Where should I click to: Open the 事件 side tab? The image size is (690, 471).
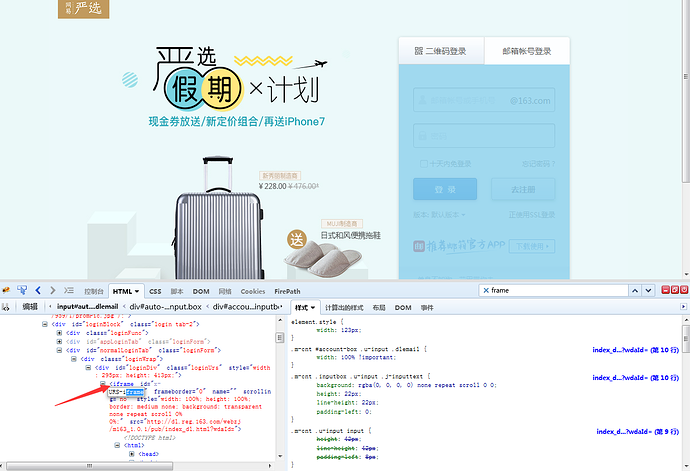click(x=427, y=308)
